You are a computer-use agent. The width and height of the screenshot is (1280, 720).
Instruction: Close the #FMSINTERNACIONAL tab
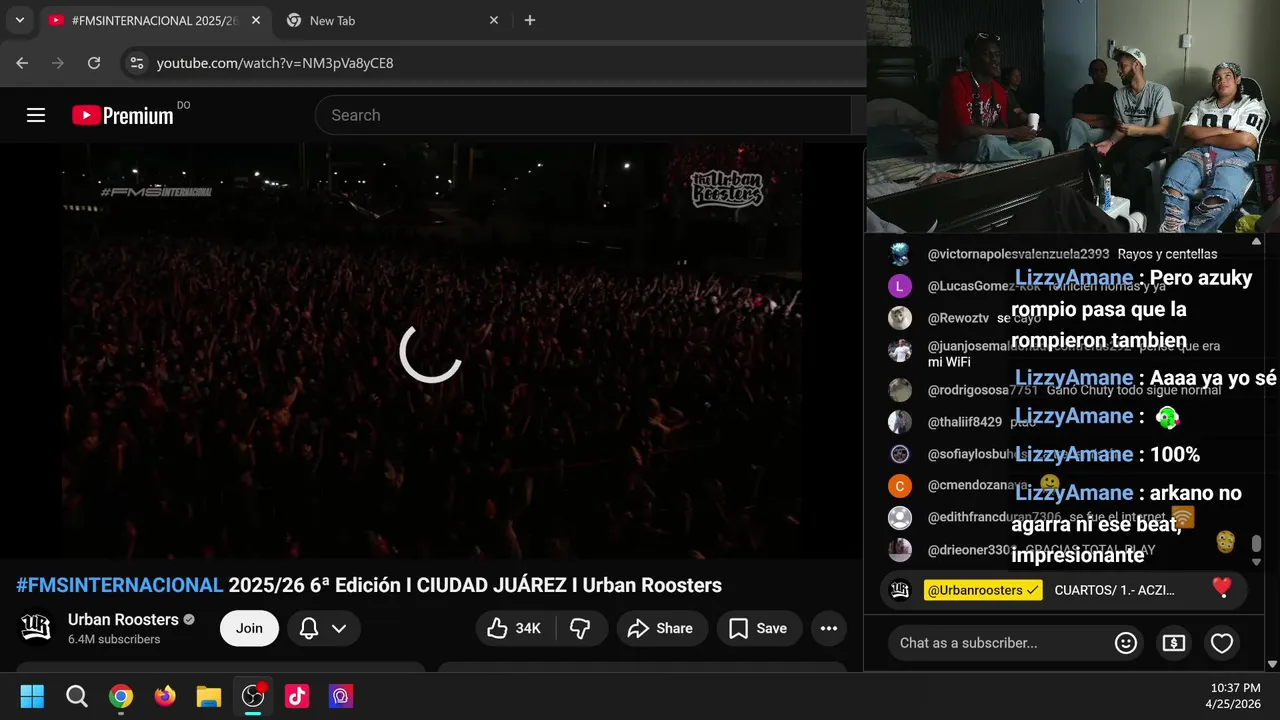pyautogui.click(x=256, y=20)
